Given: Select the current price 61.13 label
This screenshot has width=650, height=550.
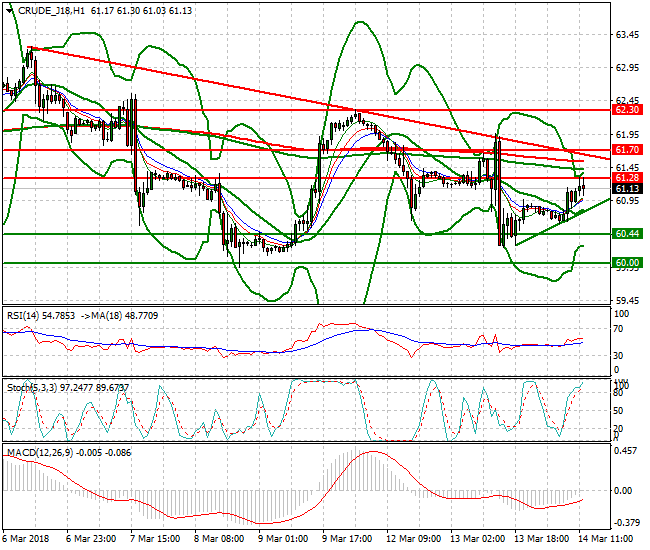Looking at the screenshot, I should coord(627,189).
